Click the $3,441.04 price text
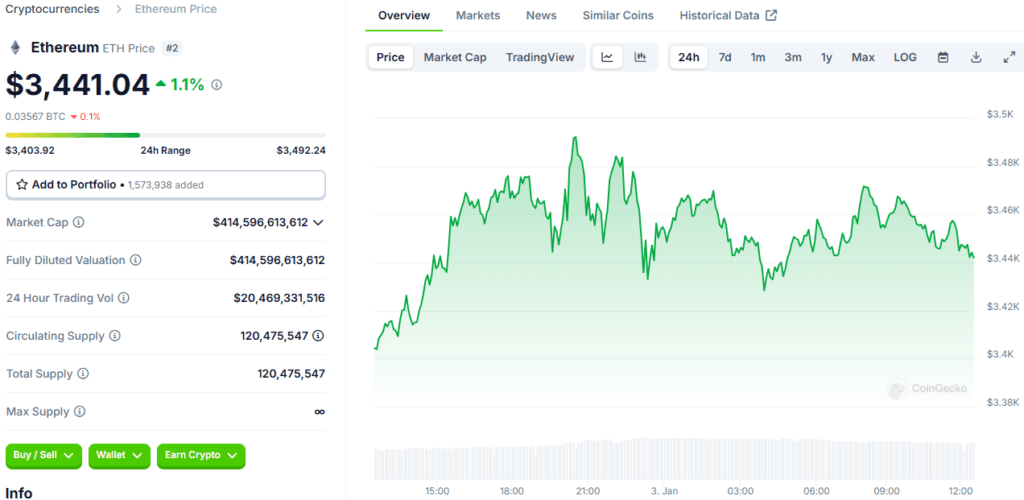The image size is (1024, 500). pos(78,85)
